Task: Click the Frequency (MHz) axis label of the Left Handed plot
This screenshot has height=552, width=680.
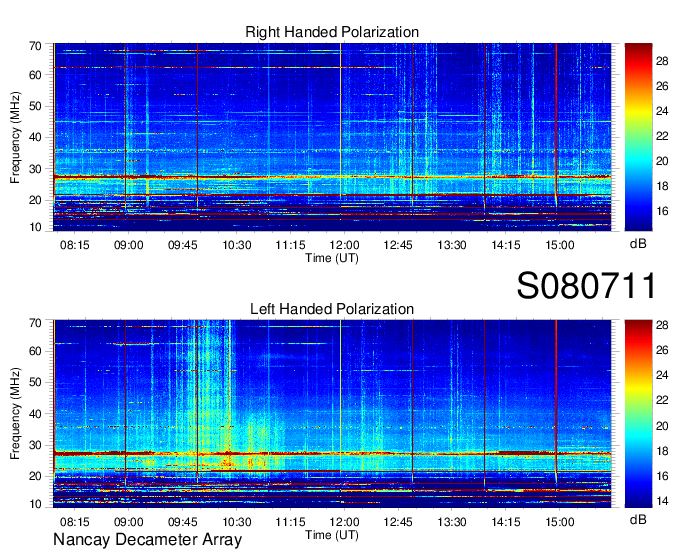Action: click(x=15, y=414)
